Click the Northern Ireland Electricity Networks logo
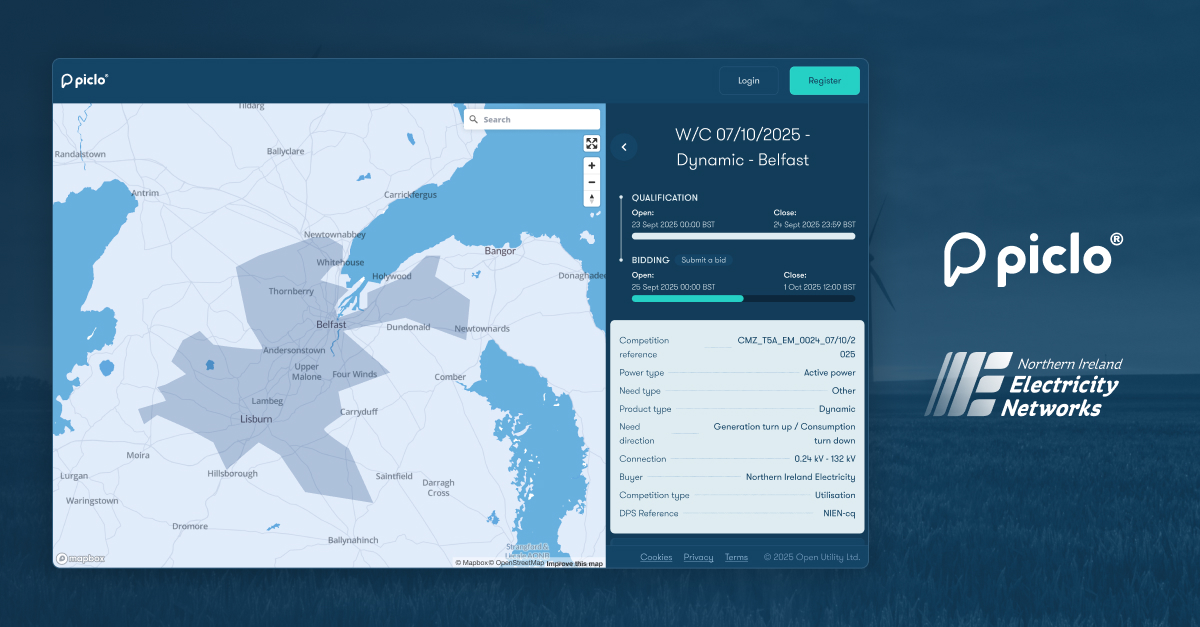Screen dimensions: 1200x627 pyautogui.click(x=1023, y=385)
